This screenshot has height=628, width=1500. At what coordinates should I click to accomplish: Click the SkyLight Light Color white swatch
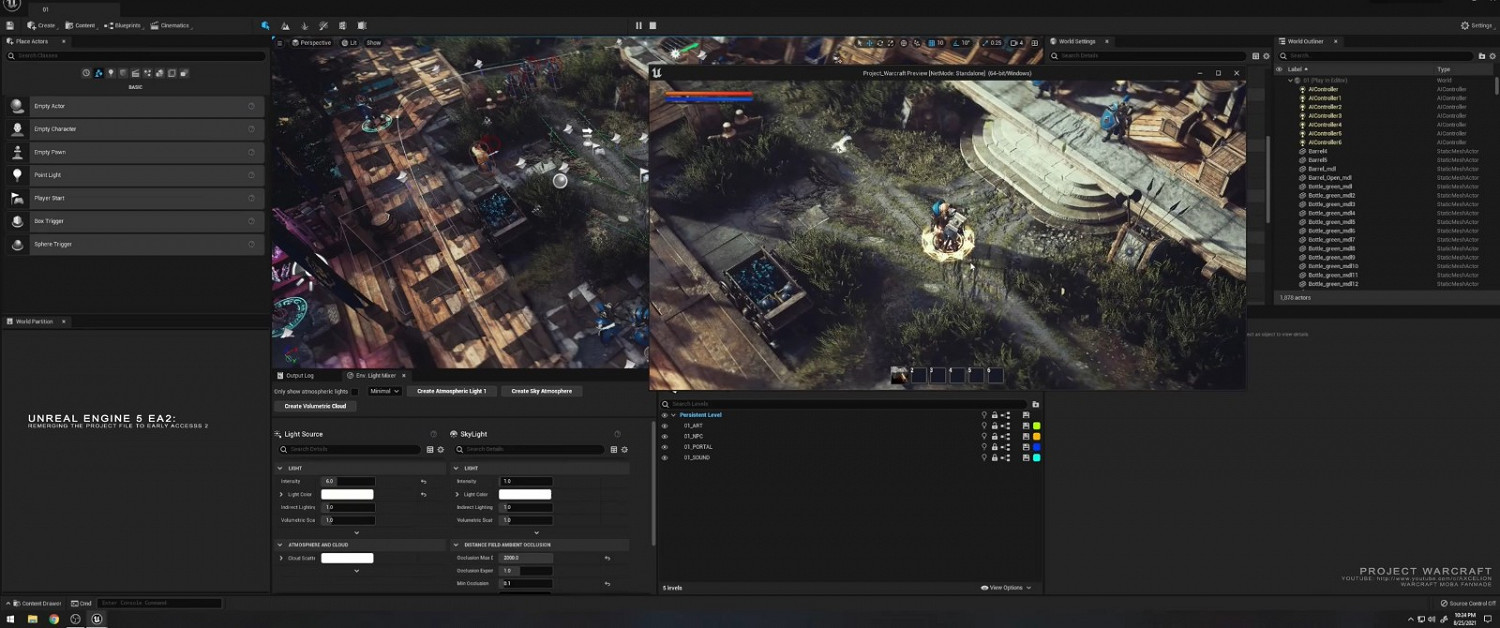point(525,494)
